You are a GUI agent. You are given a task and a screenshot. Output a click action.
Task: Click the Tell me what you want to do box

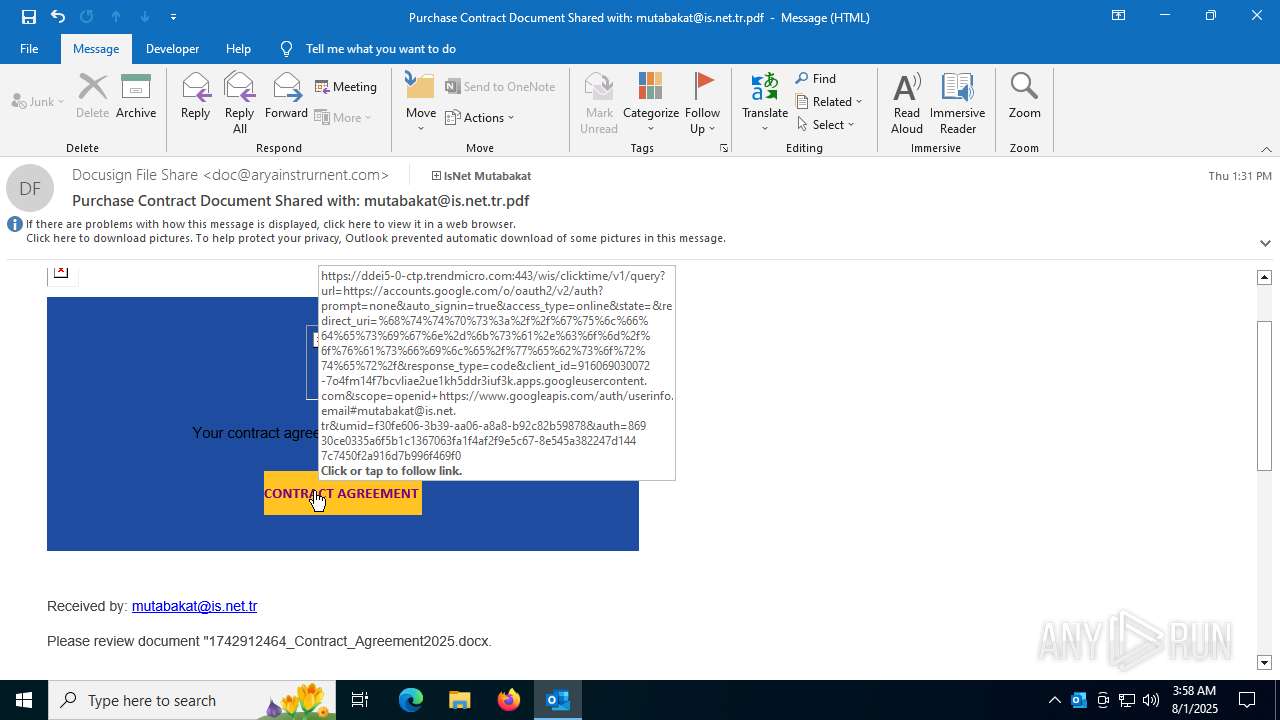click(x=380, y=48)
